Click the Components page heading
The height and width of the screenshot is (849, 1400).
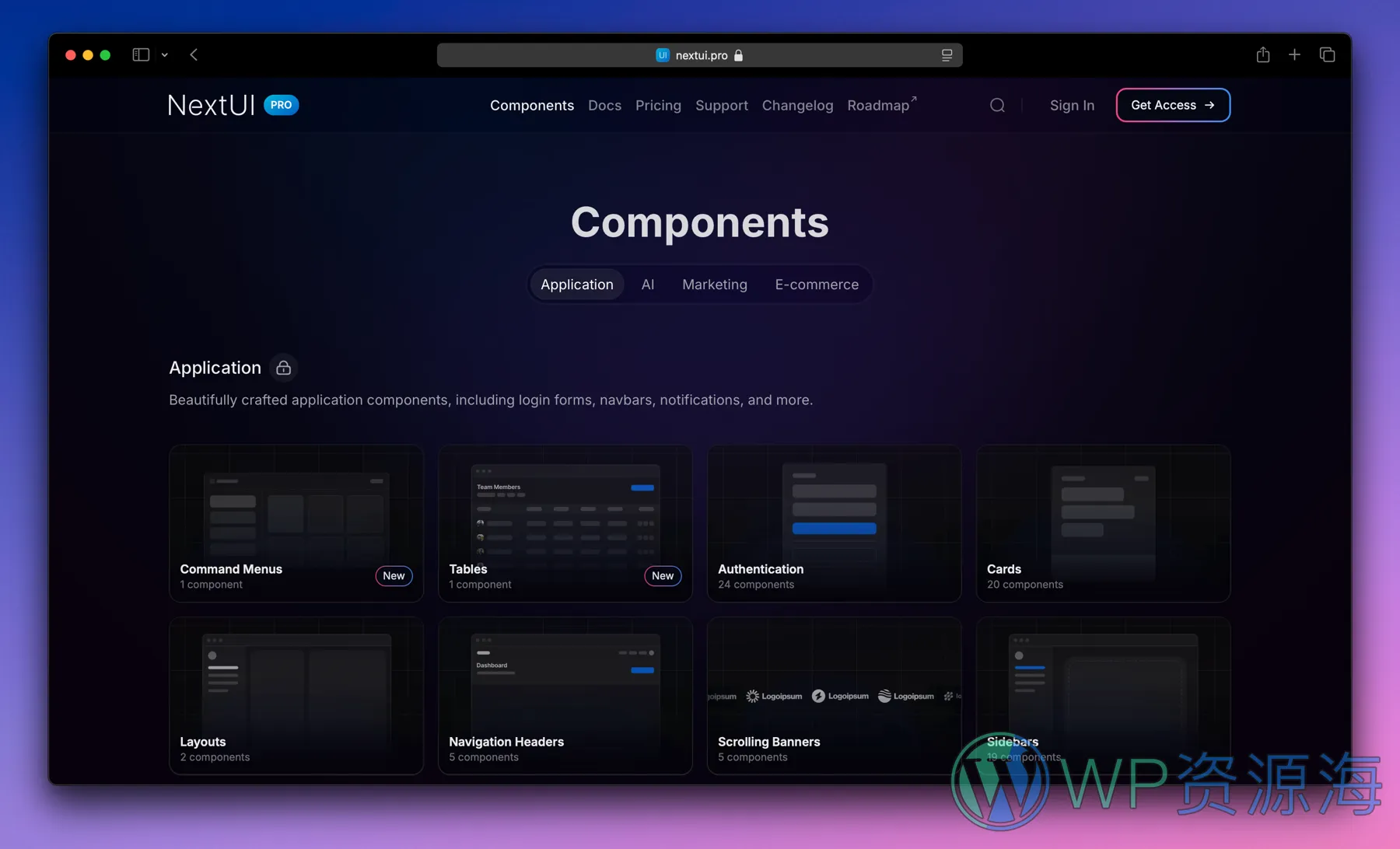699,222
